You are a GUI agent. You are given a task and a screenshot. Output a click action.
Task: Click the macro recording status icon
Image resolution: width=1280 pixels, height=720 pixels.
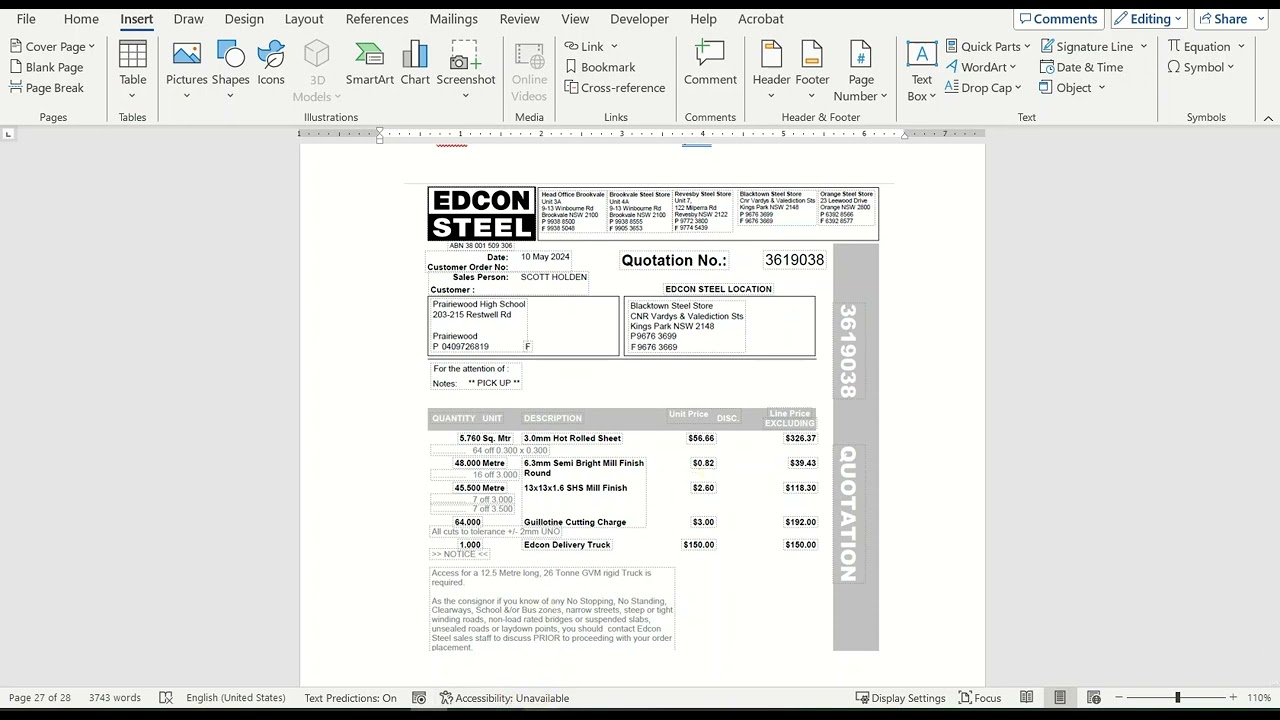(419, 698)
